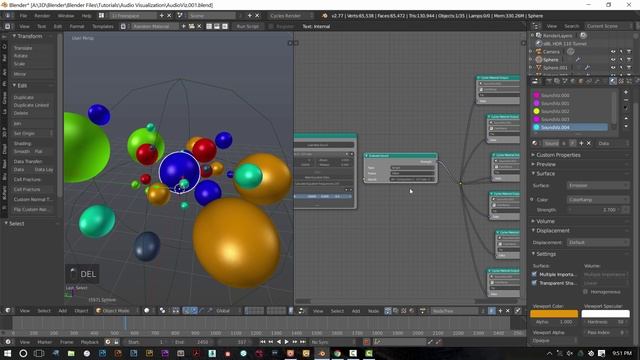Expand the Volume panel
This screenshot has height=360, width=640.
pyautogui.click(x=545, y=221)
